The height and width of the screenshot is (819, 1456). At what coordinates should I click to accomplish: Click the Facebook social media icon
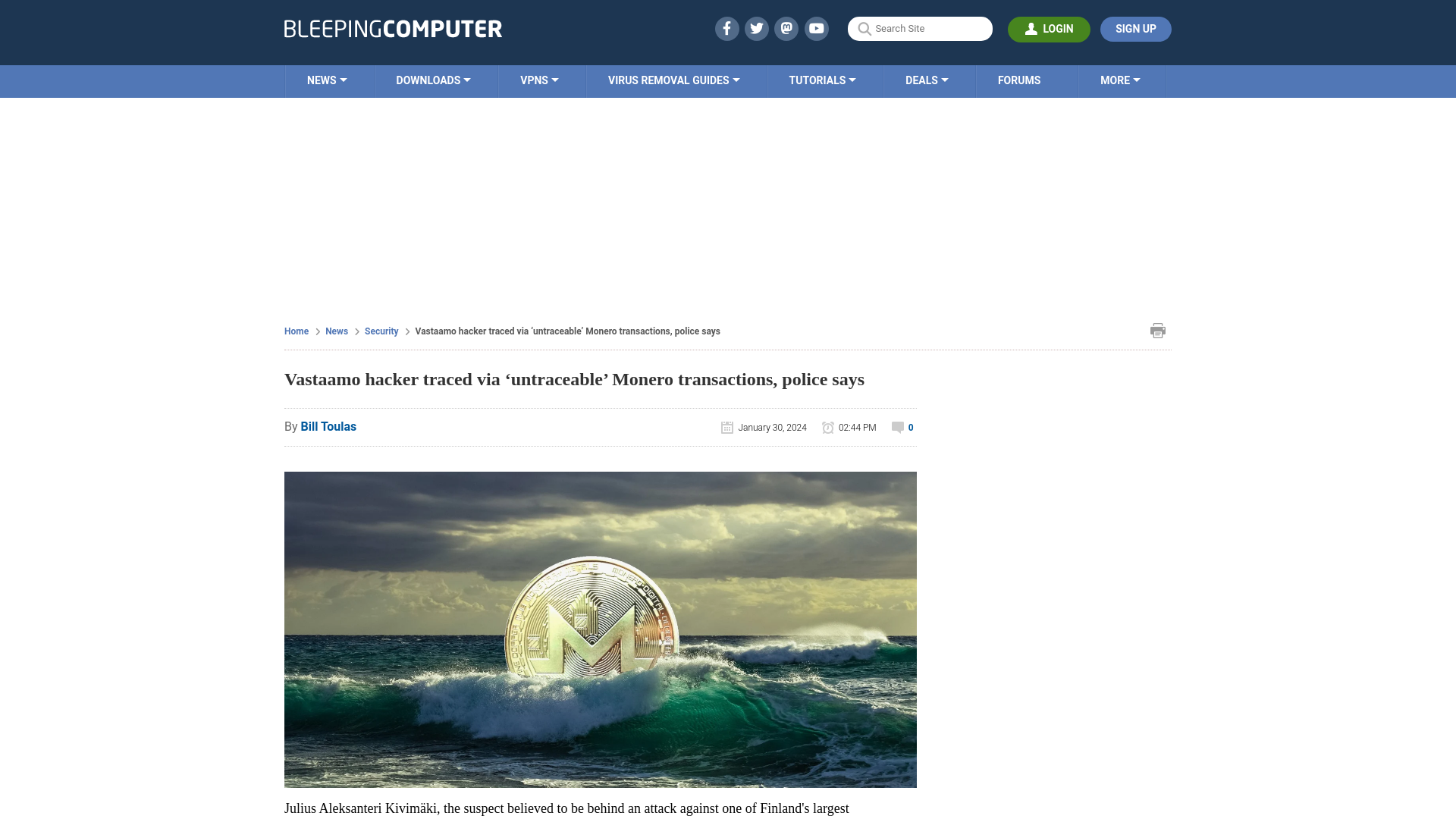726,28
